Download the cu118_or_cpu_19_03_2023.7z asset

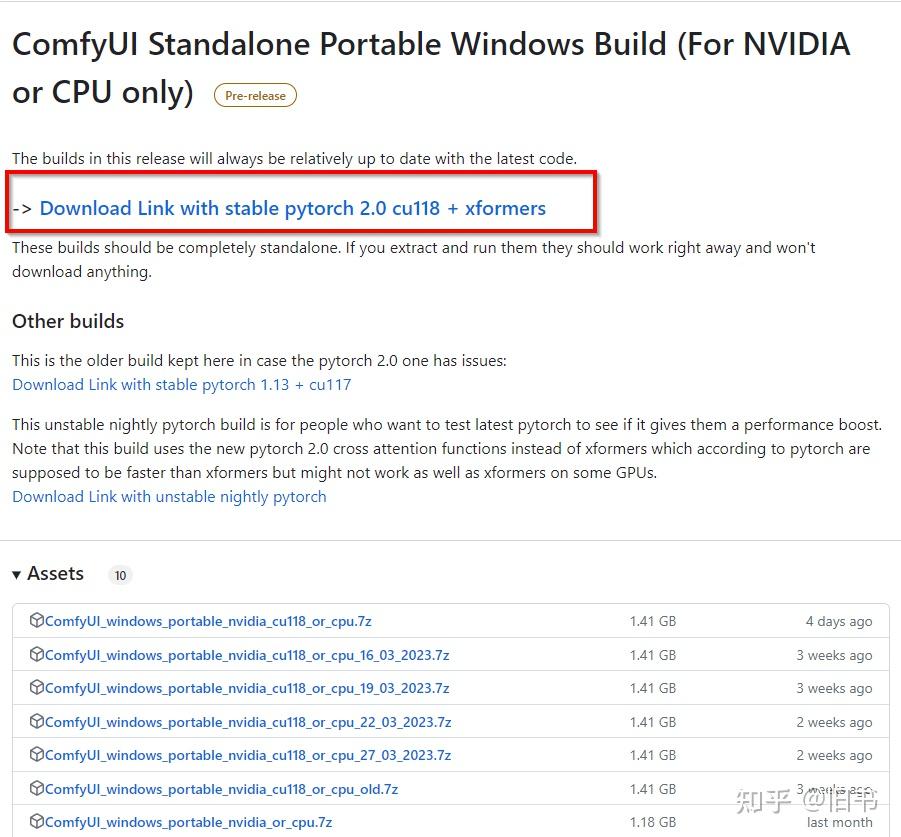coord(247,688)
